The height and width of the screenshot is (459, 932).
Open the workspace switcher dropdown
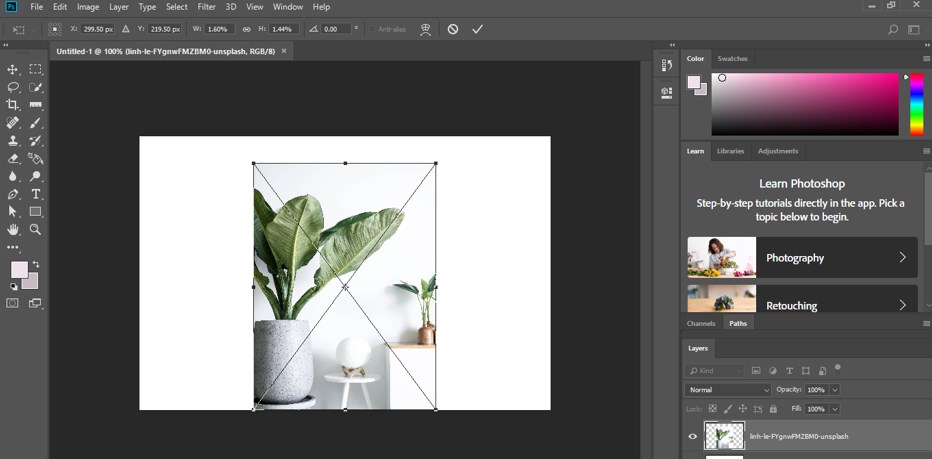coord(914,29)
